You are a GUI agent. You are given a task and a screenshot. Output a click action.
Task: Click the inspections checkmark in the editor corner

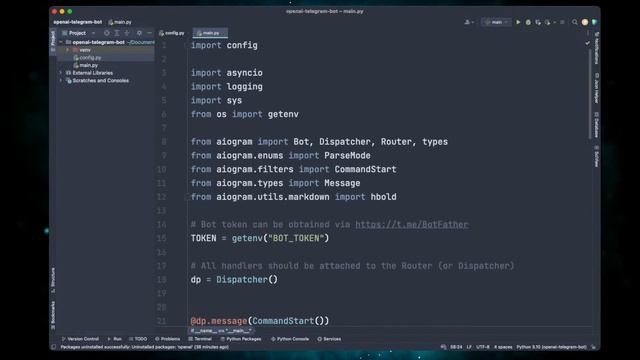coord(587,43)
